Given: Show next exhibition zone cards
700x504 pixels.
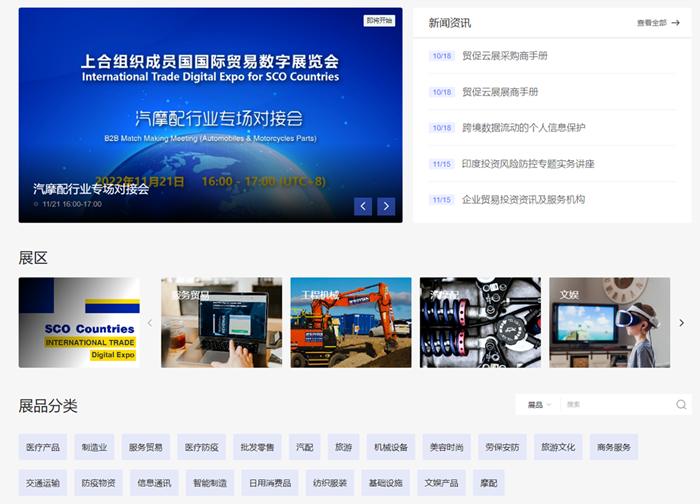Looking at the screenshot, I should tap(682, 323).
